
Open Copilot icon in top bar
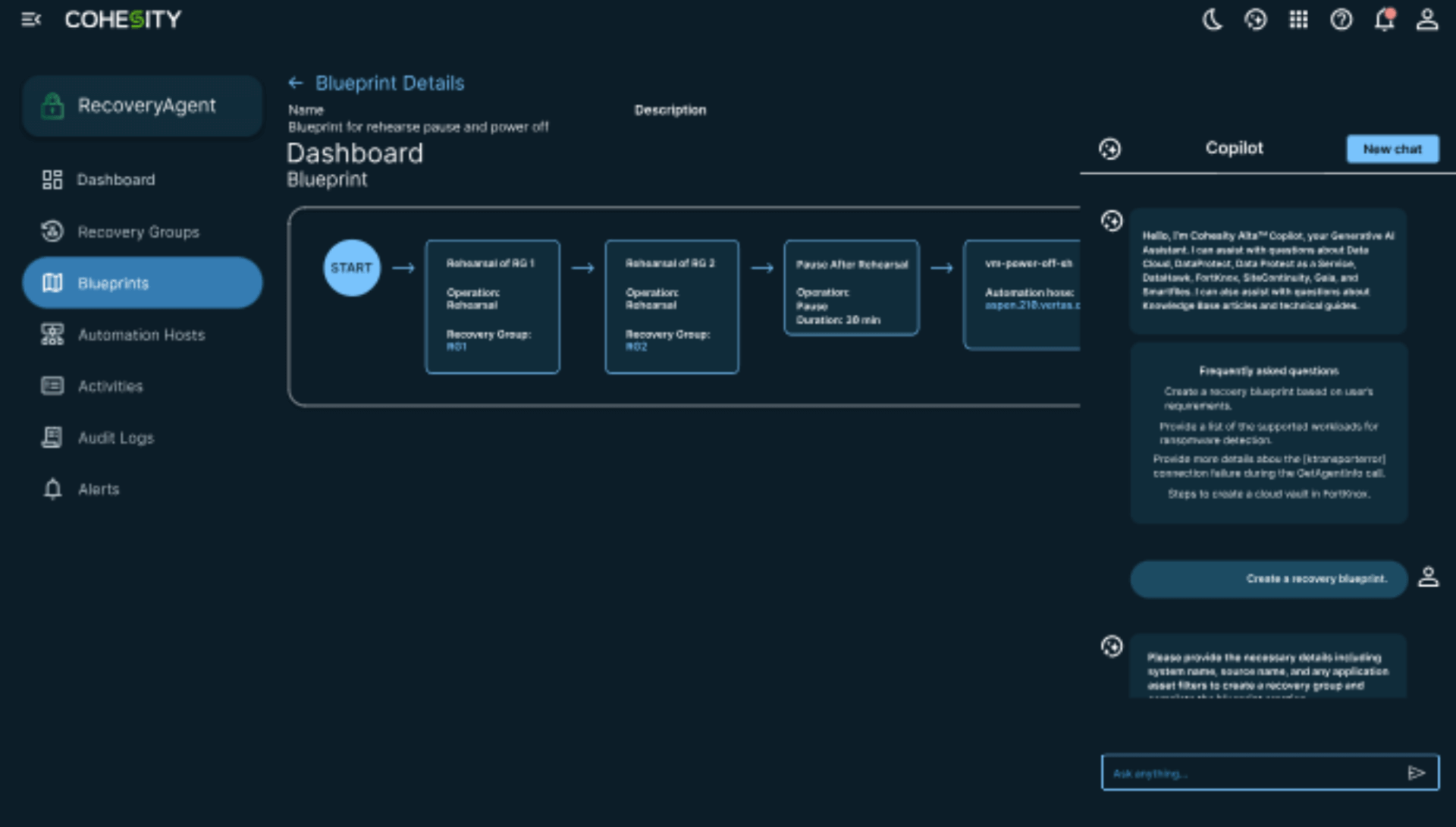[1256, 20]
